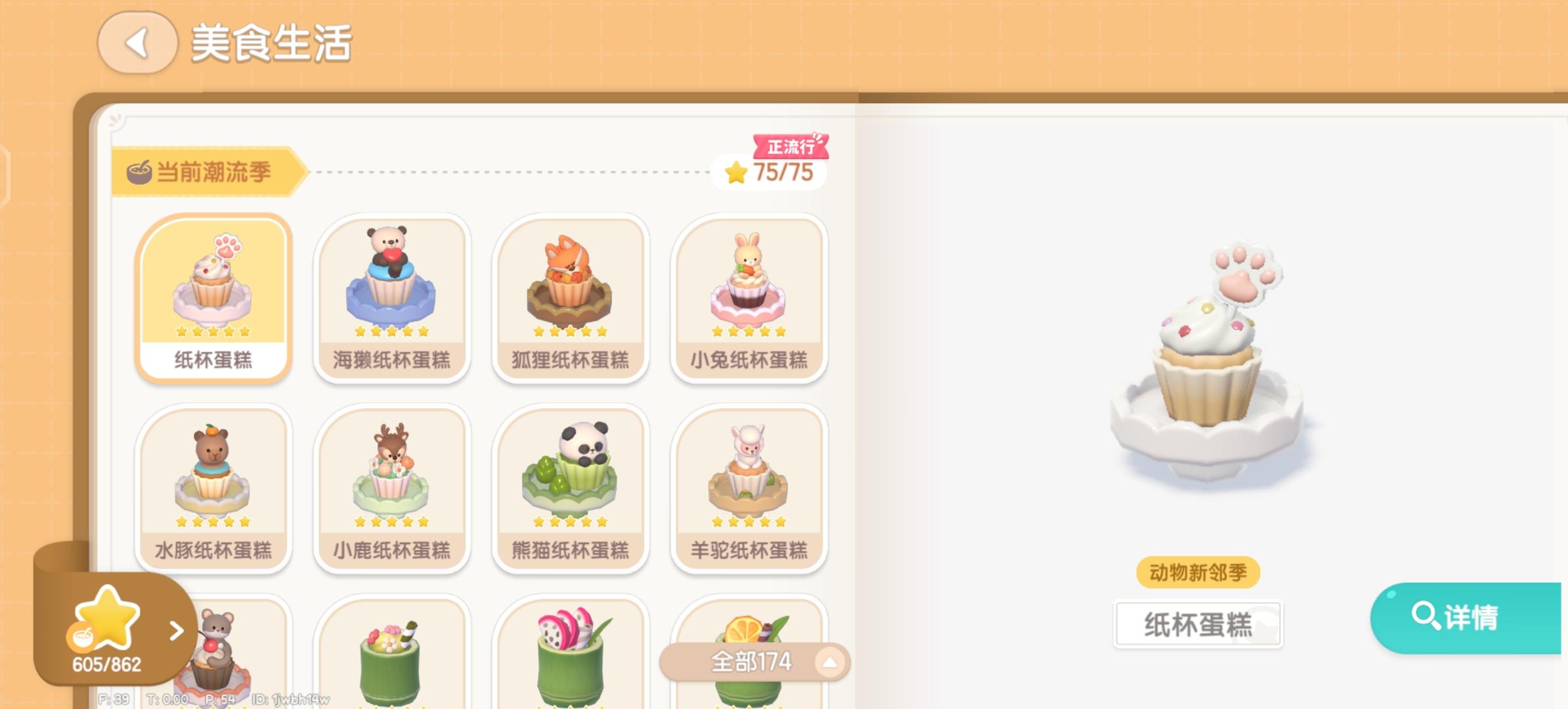Pick the 小兔纸杯蛋糕 bunny cupcake
Screen dimensions: 1568x709
click(x=749, y=299)
